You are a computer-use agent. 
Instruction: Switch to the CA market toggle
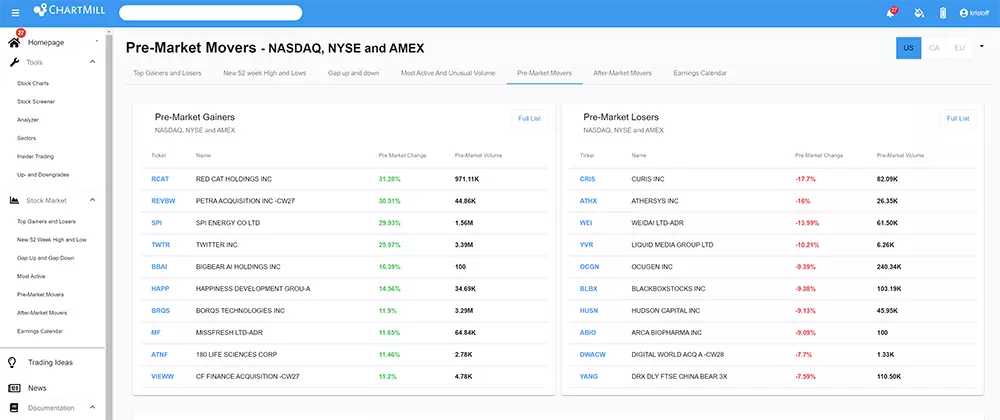[x=934, y=47]
